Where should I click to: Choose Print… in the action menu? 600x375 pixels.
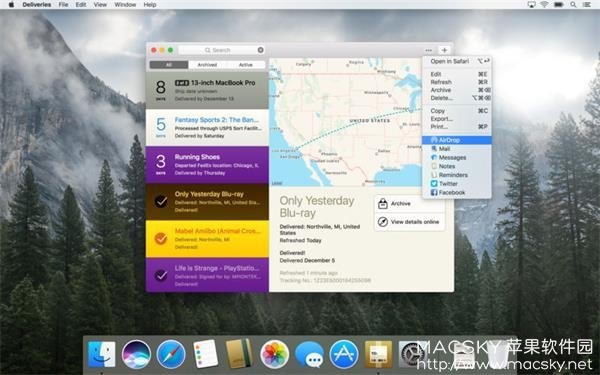(457, 126)
